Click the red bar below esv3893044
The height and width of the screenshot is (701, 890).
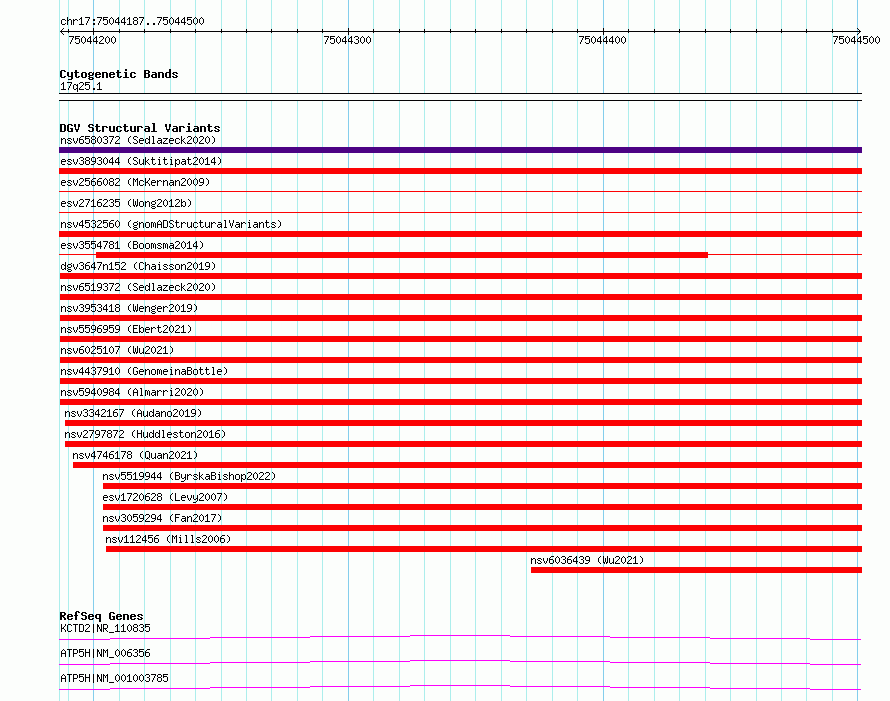460,171
